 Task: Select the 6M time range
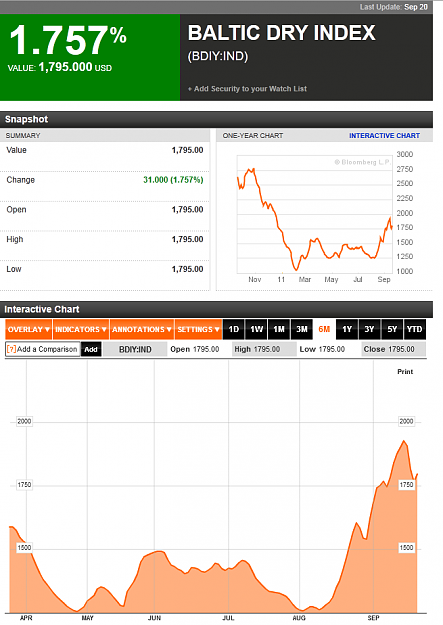click(324, 329)
